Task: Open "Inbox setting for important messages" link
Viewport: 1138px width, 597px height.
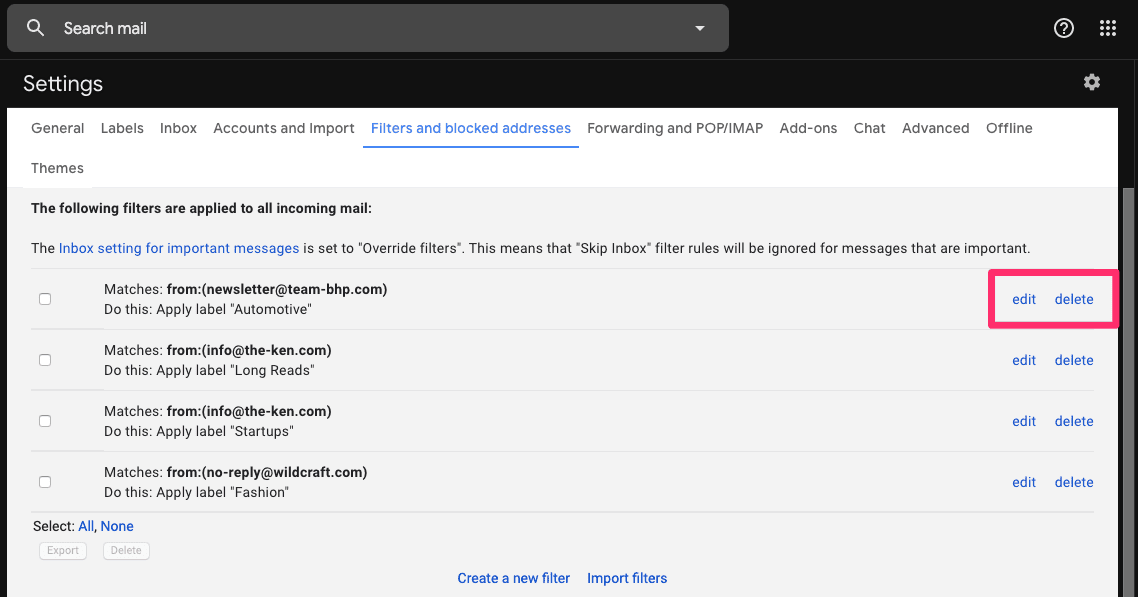Action: [x=179, y=248]
